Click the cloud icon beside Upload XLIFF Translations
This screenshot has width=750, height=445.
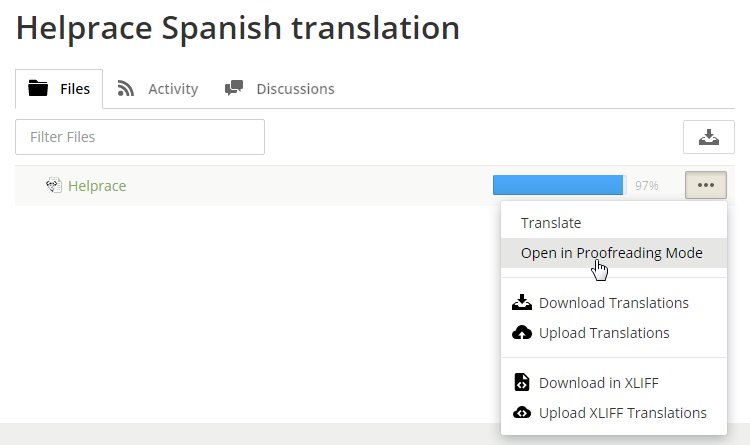pos(522,413)
